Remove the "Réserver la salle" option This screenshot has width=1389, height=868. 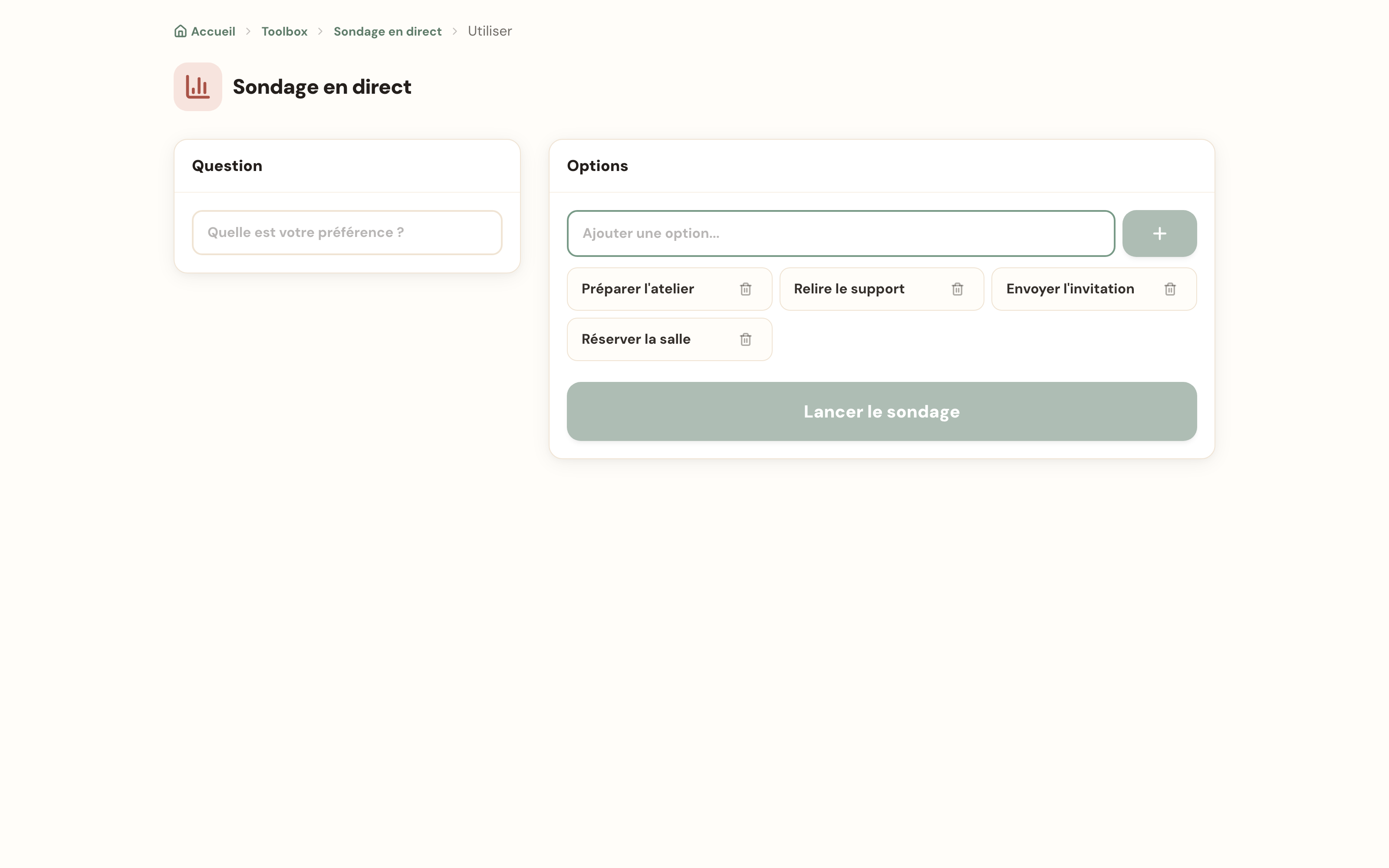tap(745, 339)
